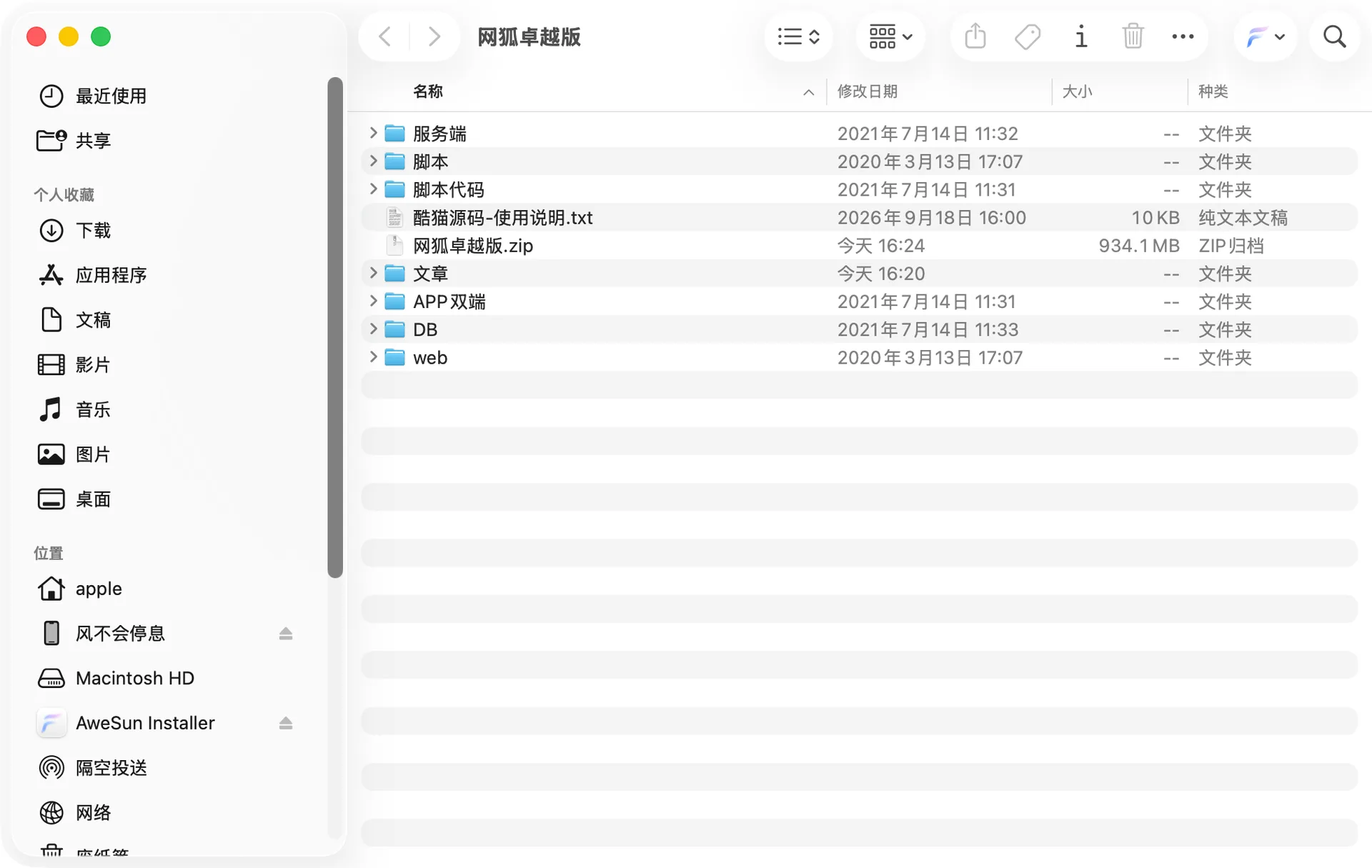
Task: Expand the 服务端 folder
Action: (x=373, y=133)
